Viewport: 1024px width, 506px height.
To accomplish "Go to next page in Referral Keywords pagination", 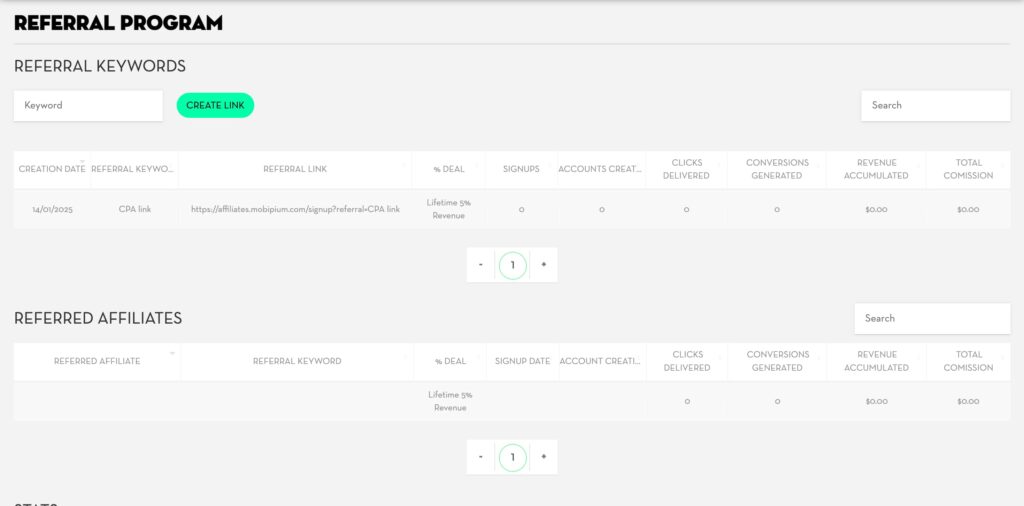I will pos(543,265).
